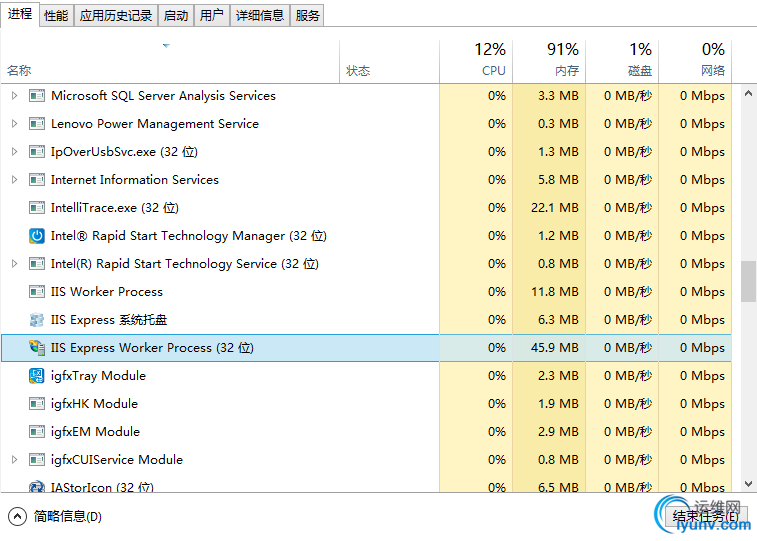Select the igfxHK Module icon
757x541 pixels.
click(x=37, y=404)
